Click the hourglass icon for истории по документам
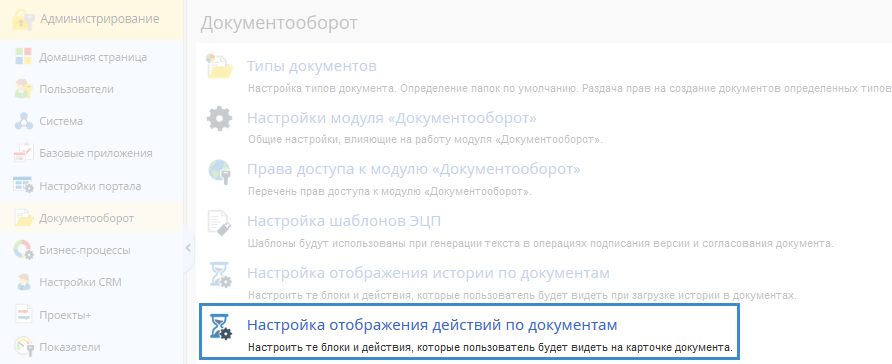The width and height of the screenshot is (892, 364). tap(220, 276)
